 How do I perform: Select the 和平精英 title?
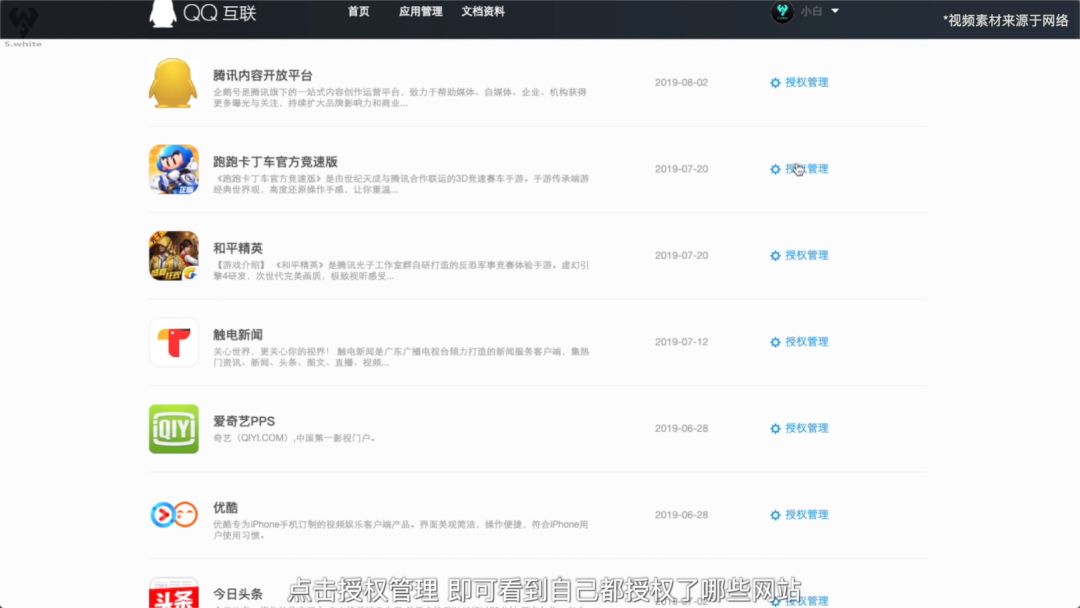pyautogui.click(x=238, y=249)
